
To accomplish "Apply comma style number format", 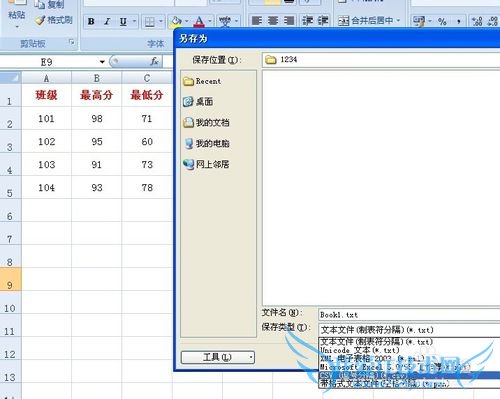I will (x=459, y=22).
